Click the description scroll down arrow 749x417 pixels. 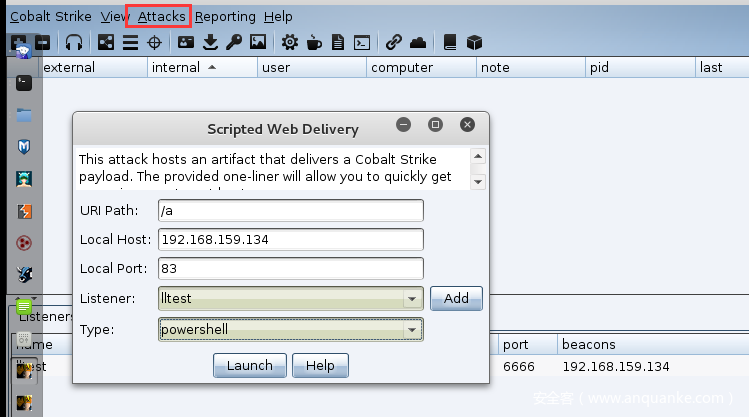[478, 182]
